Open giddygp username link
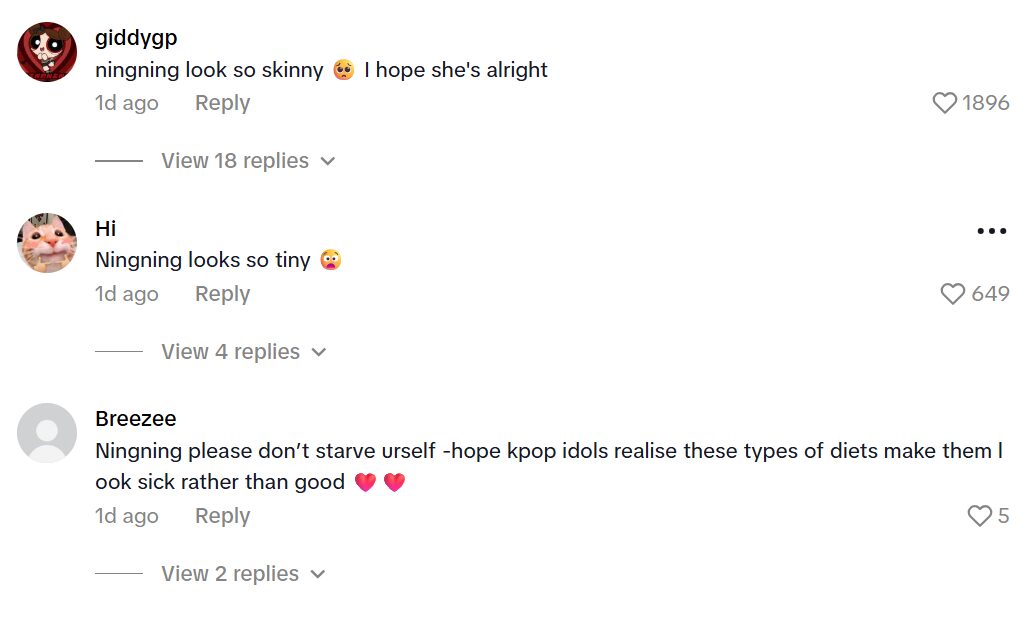1029x619 pixels. [136, 39]
